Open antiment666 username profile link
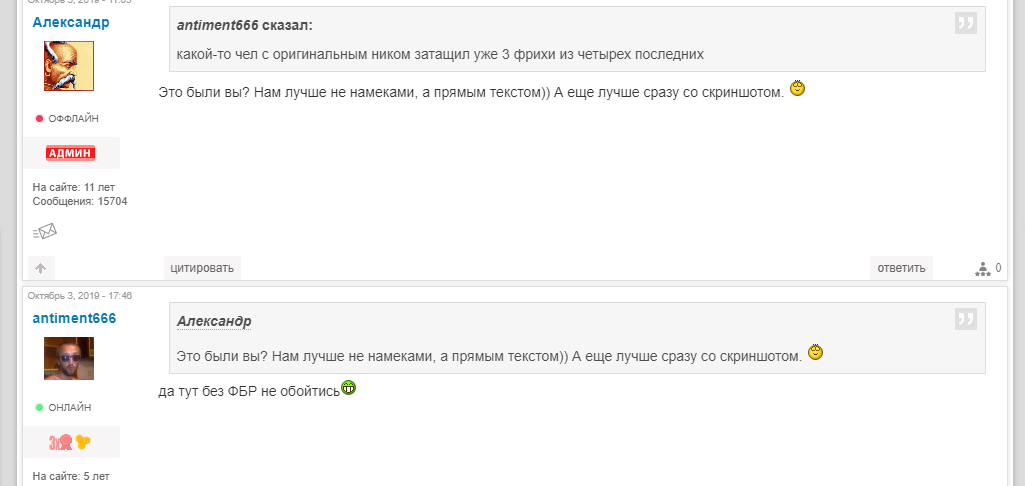Viewport: 1025px width, 486px height. (75, 319)
